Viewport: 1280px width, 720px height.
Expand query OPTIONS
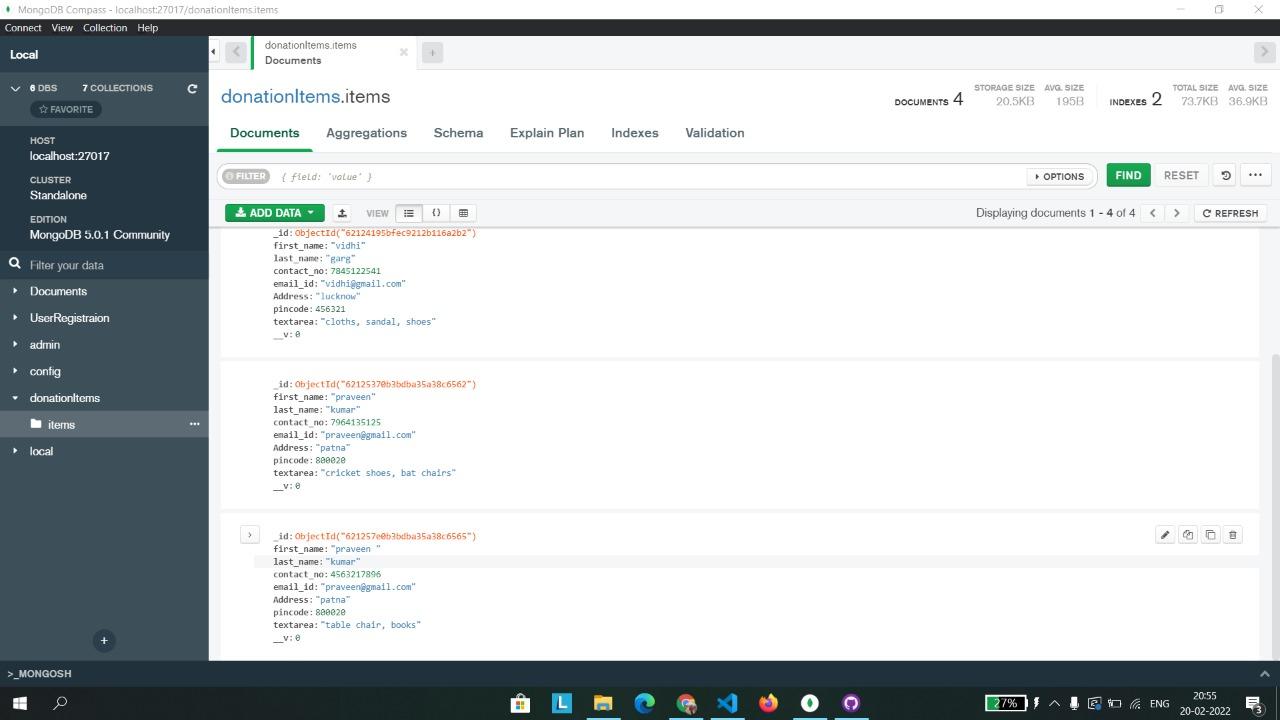pyautogui.click(x=1060, y=176)
